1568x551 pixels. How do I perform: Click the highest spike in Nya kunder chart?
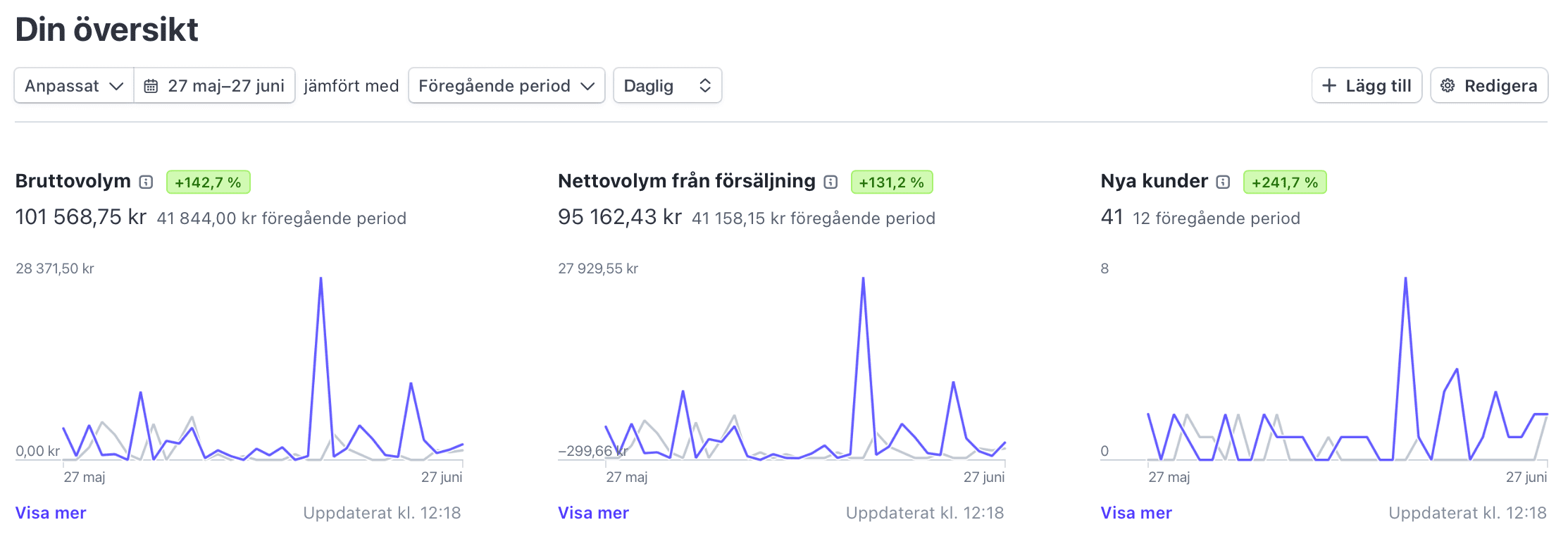click(x=1405, y=280)
